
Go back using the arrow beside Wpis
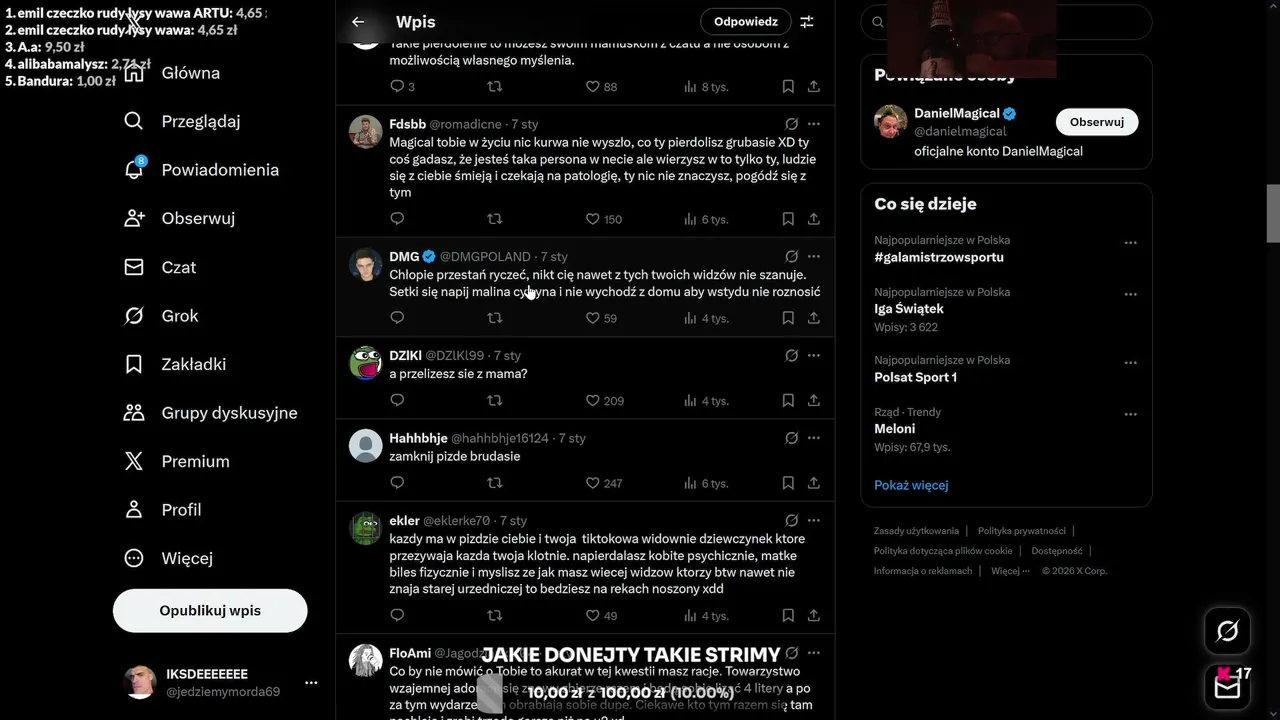click(358, 22)
